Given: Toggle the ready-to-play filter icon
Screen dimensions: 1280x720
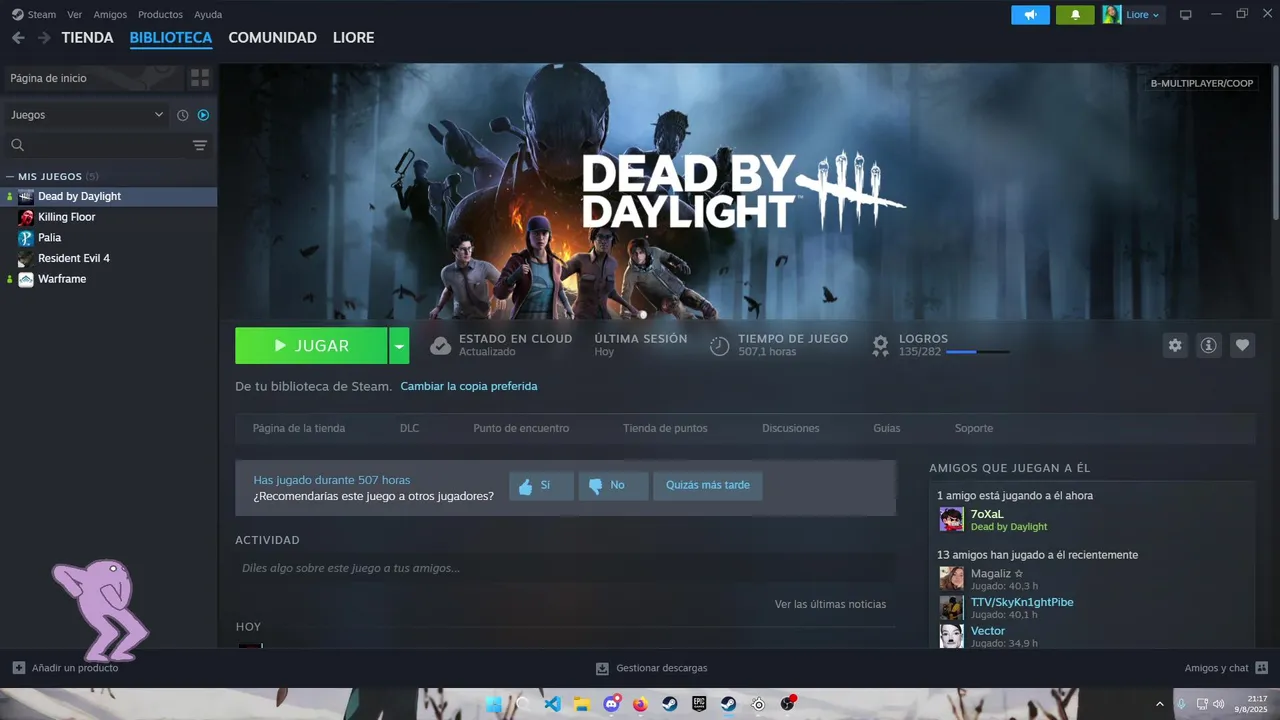Looking at the screenshot, I should pos(203,115).
